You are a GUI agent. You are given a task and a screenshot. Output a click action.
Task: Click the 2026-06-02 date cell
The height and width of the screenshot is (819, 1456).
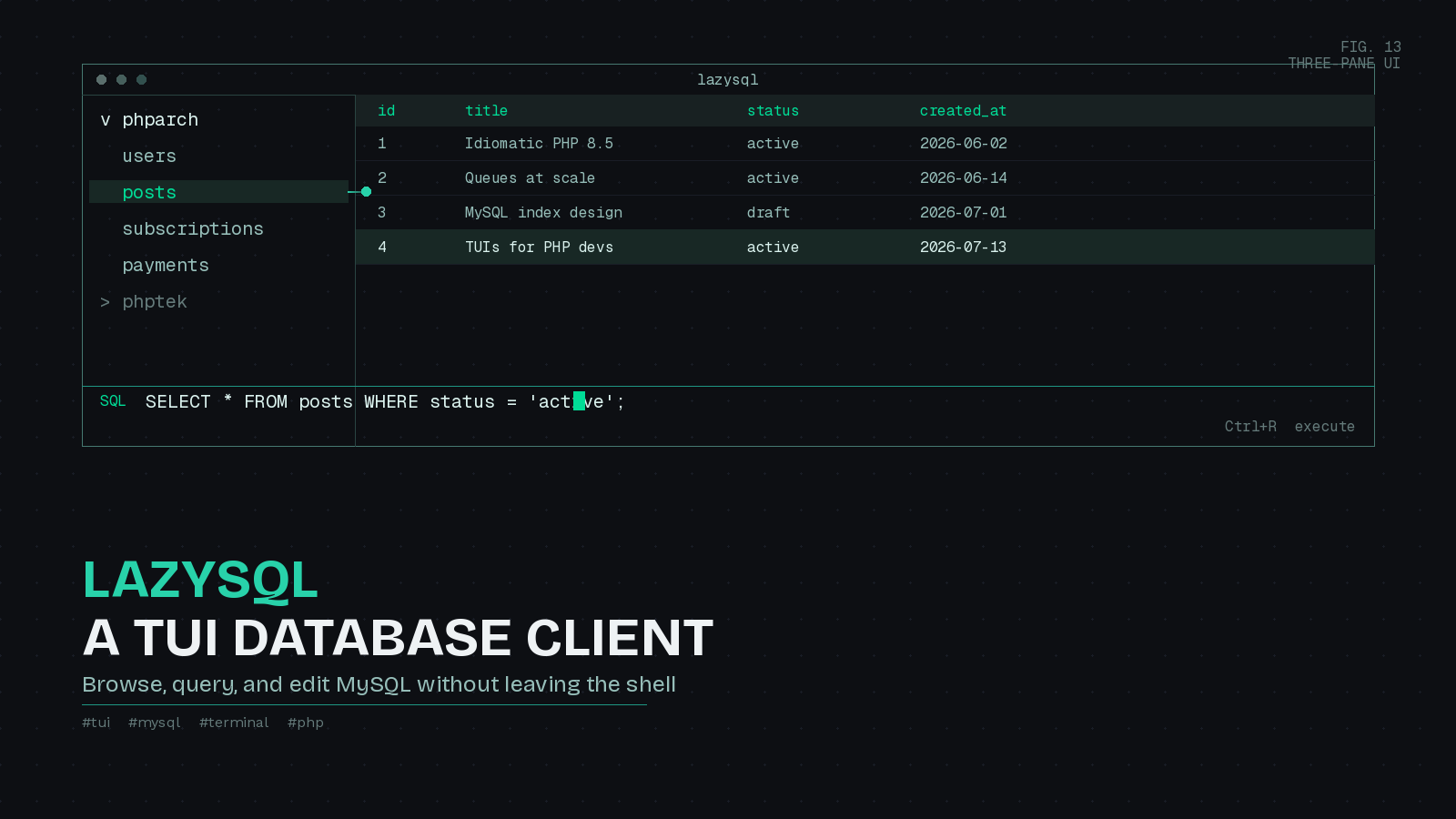(963, 144)
